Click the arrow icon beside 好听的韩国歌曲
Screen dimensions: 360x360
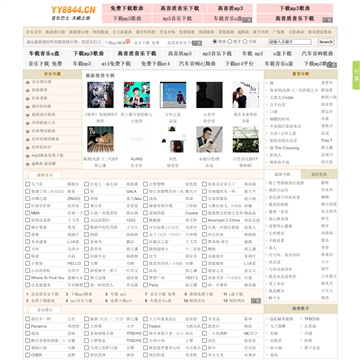tap(28, 139)
